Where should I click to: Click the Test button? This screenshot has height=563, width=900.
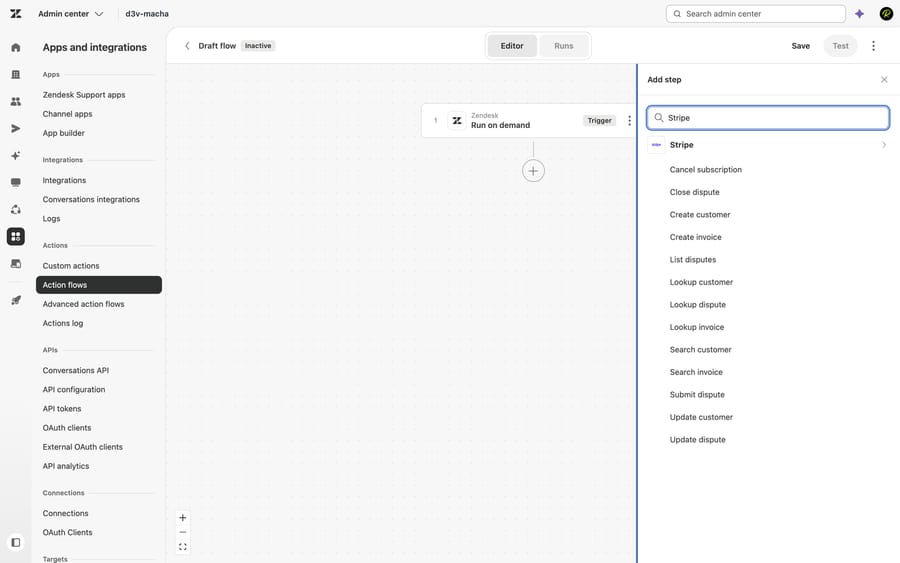840,46
